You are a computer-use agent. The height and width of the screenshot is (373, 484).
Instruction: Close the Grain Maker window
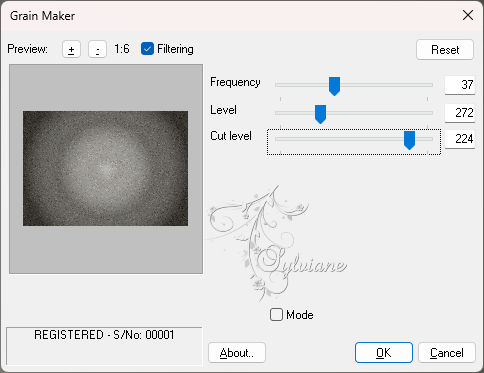pyautogui.click(x=468, y=15)
